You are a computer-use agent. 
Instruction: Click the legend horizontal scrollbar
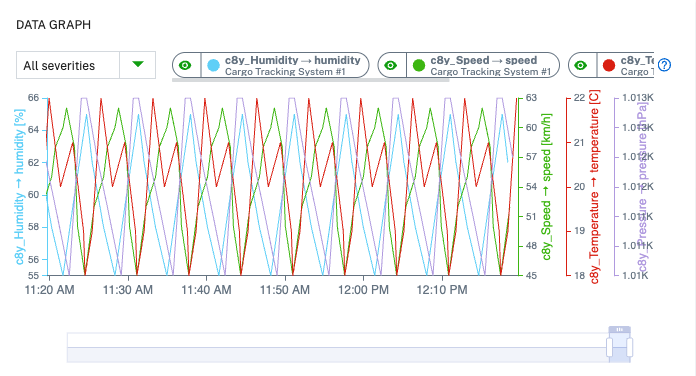click(x=310, y=80)
